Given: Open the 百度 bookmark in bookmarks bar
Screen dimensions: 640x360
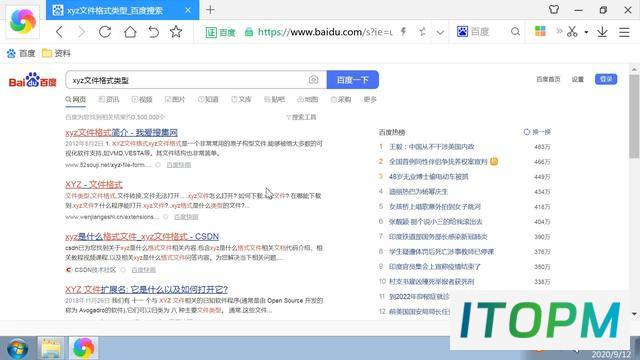Looking at the screenshot, I should point(21,53).
